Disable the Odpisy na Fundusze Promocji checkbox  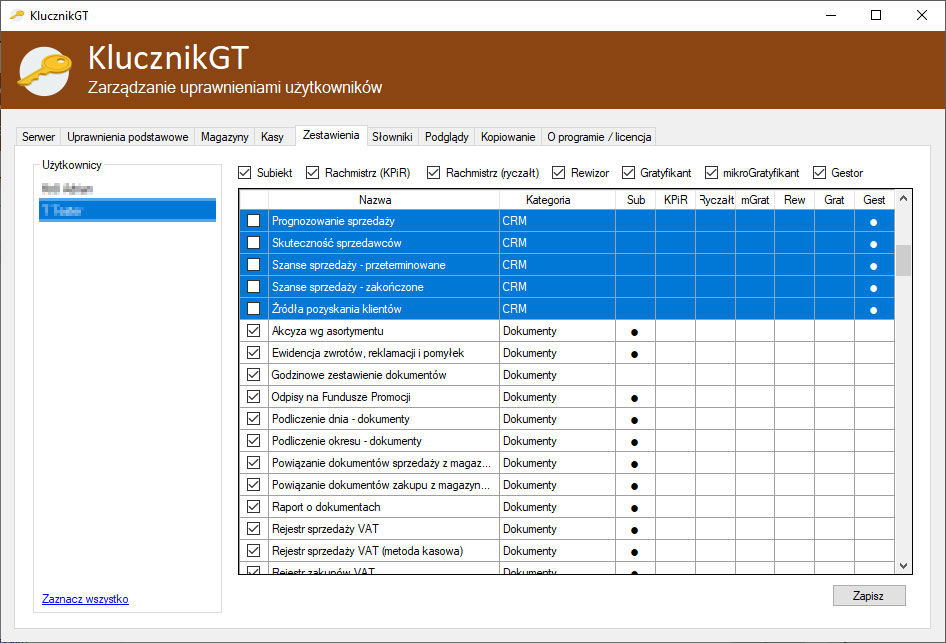tap(253, 397)
